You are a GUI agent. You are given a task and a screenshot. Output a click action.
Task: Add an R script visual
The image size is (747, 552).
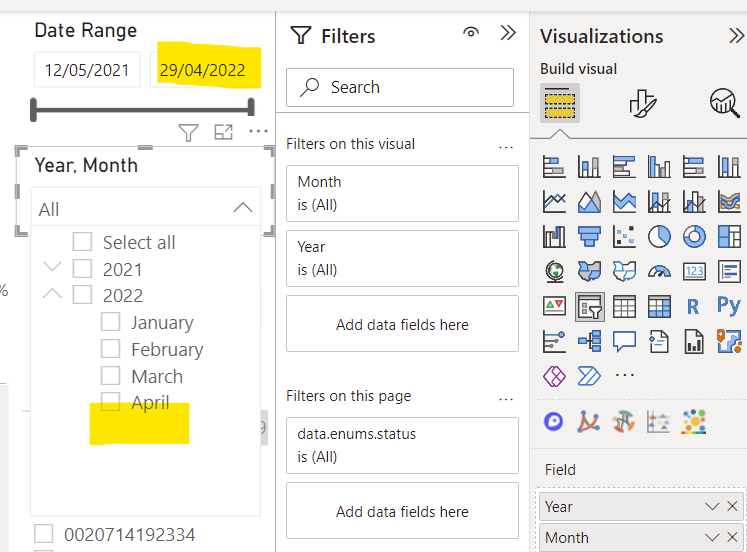point(693,306)
